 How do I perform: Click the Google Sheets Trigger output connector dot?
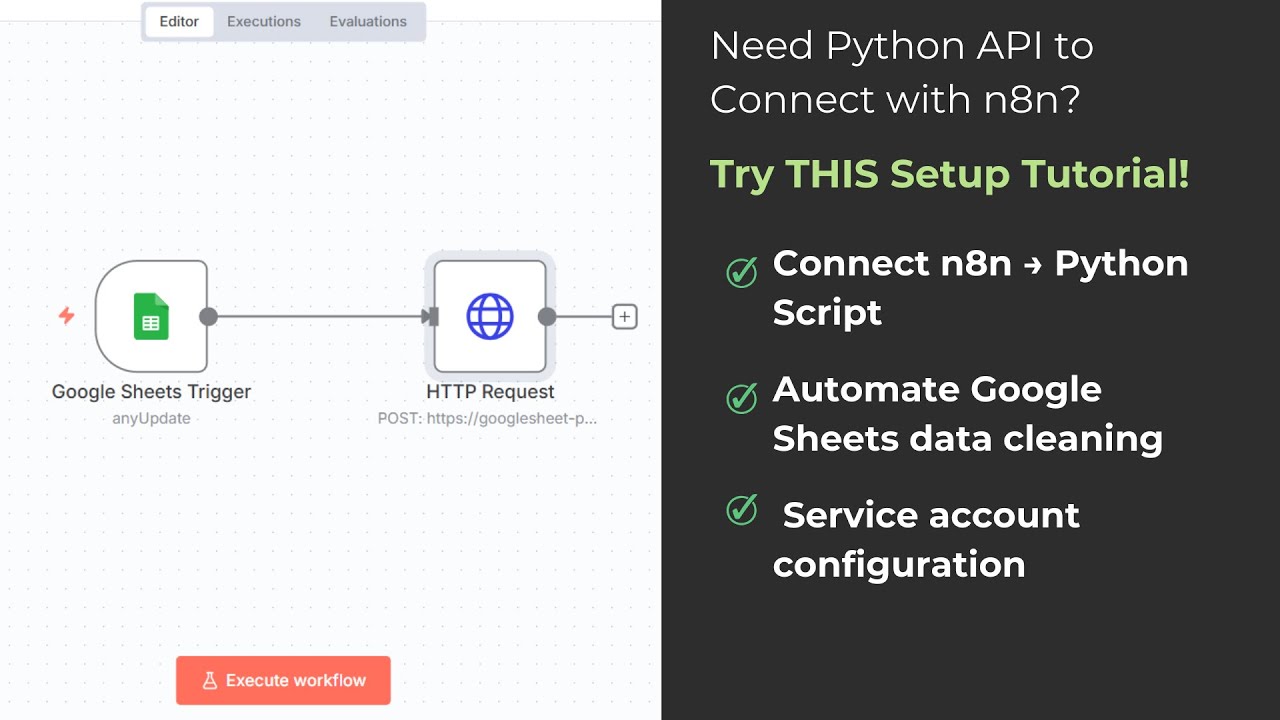point(208,317)
